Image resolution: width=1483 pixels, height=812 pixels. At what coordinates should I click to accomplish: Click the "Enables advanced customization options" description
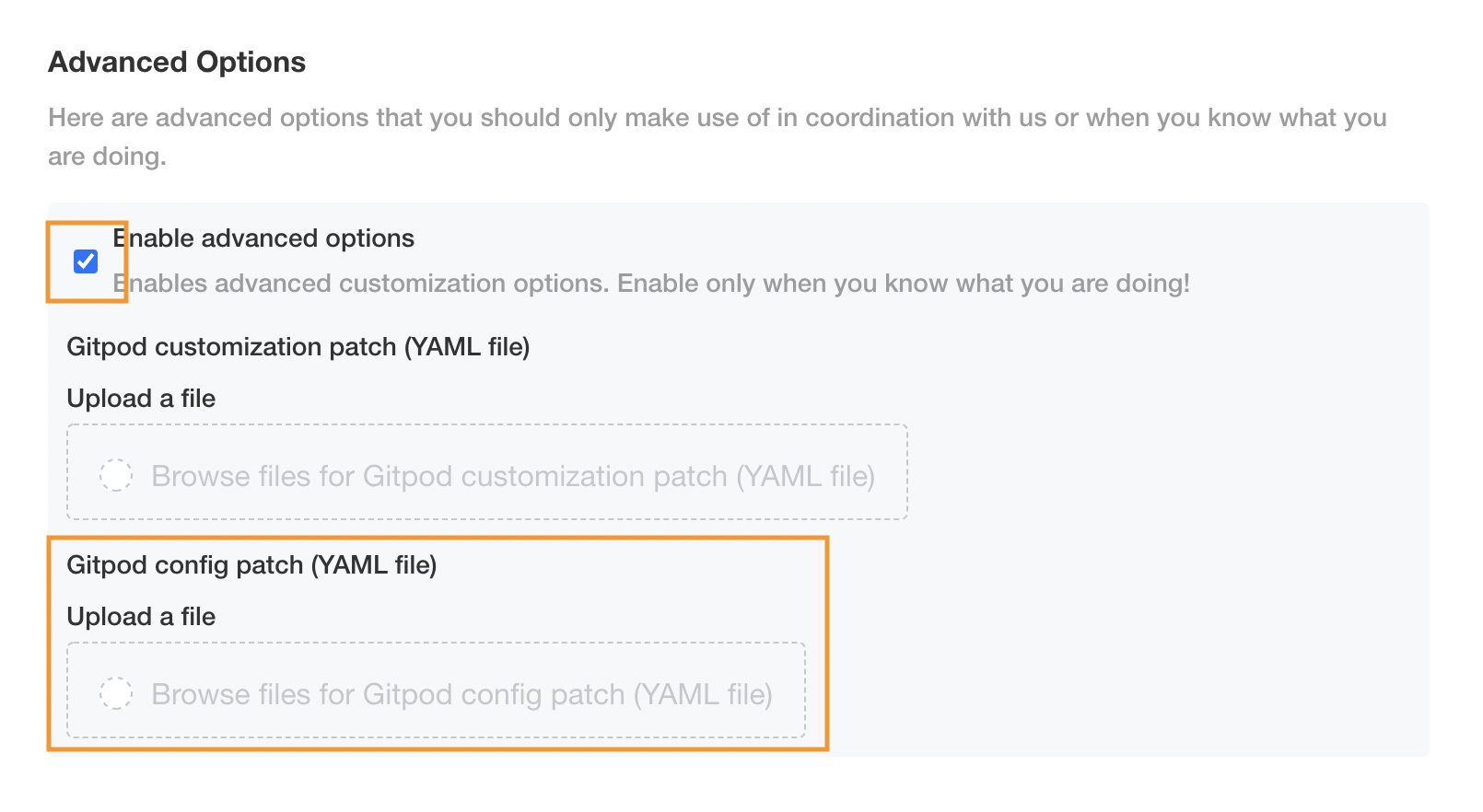361,284
